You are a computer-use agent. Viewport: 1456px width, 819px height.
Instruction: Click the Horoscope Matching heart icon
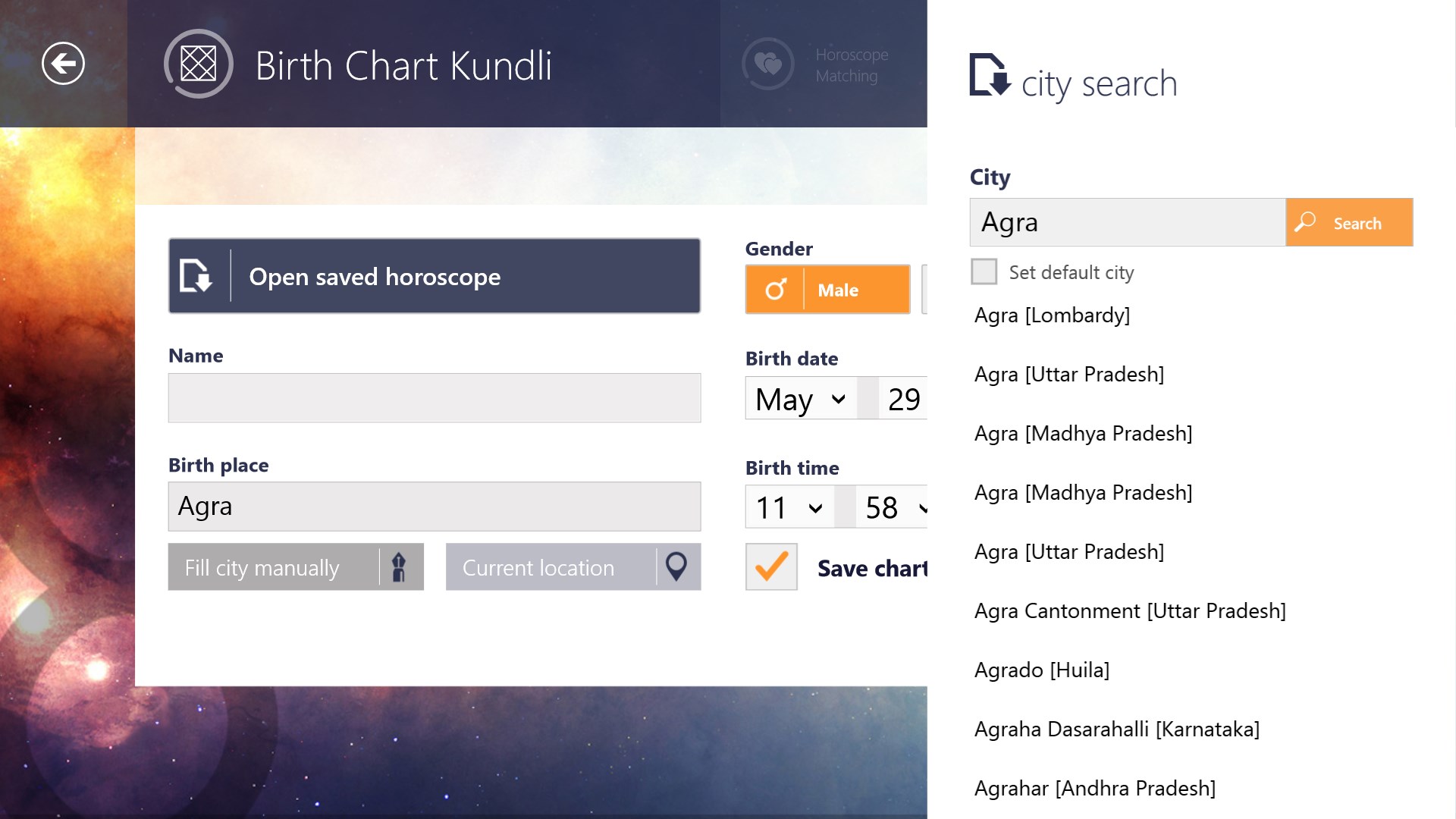(768, 64)
